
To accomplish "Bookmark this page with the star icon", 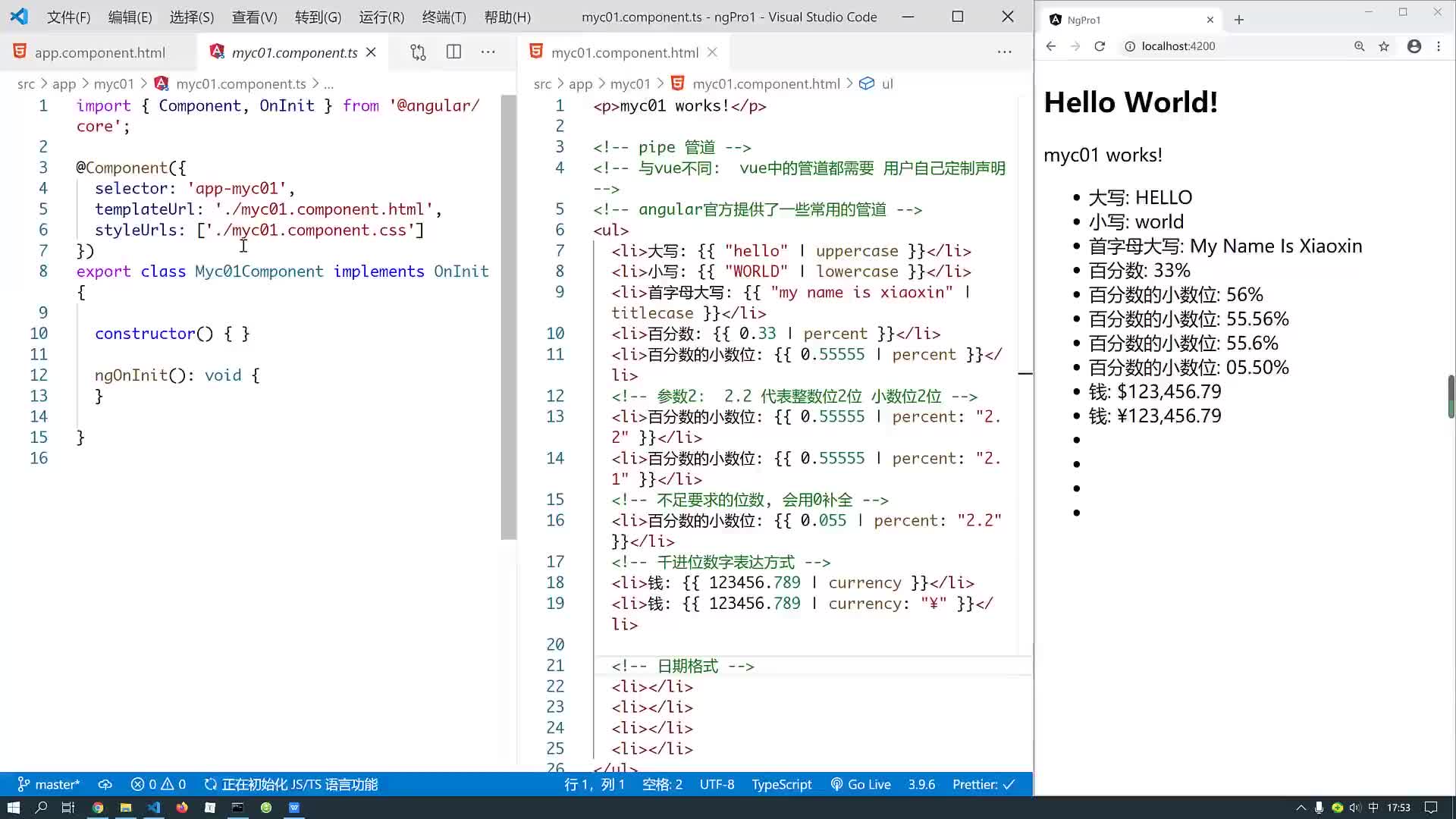I will click(1384, 46).
